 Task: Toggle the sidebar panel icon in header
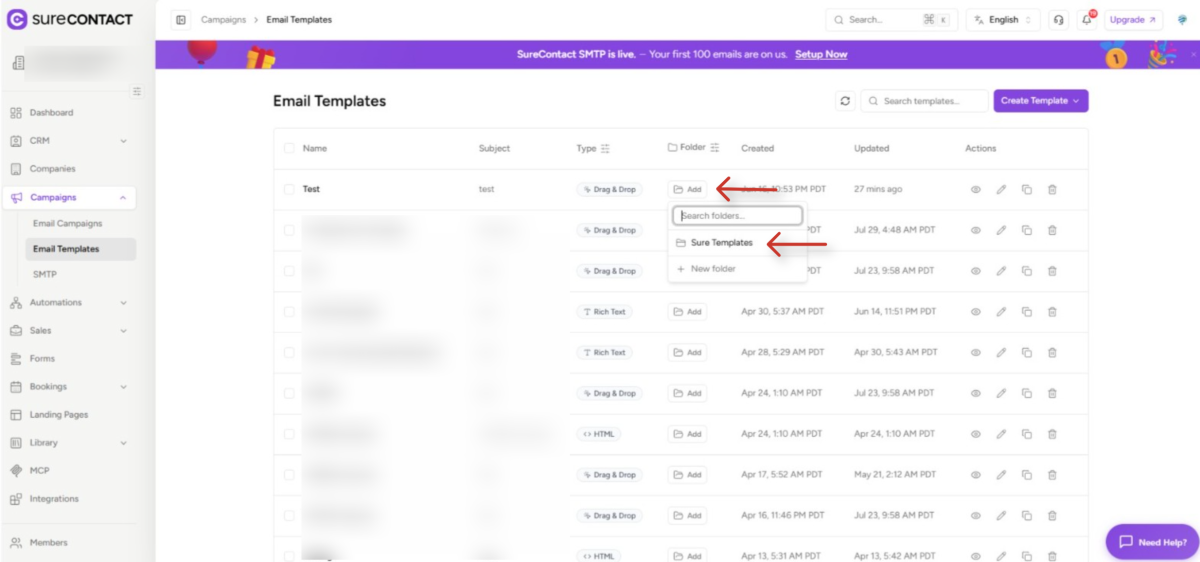180,20
